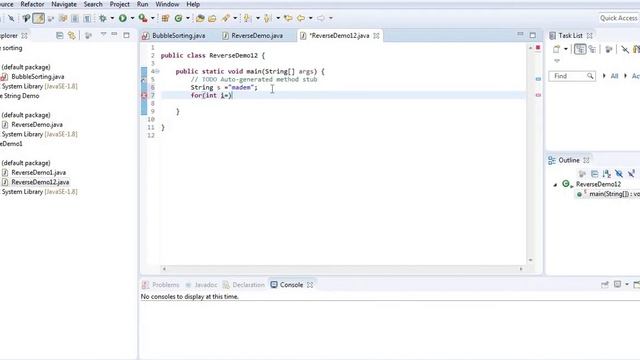Click the editor horizontal scrollbar

(342, 269)
